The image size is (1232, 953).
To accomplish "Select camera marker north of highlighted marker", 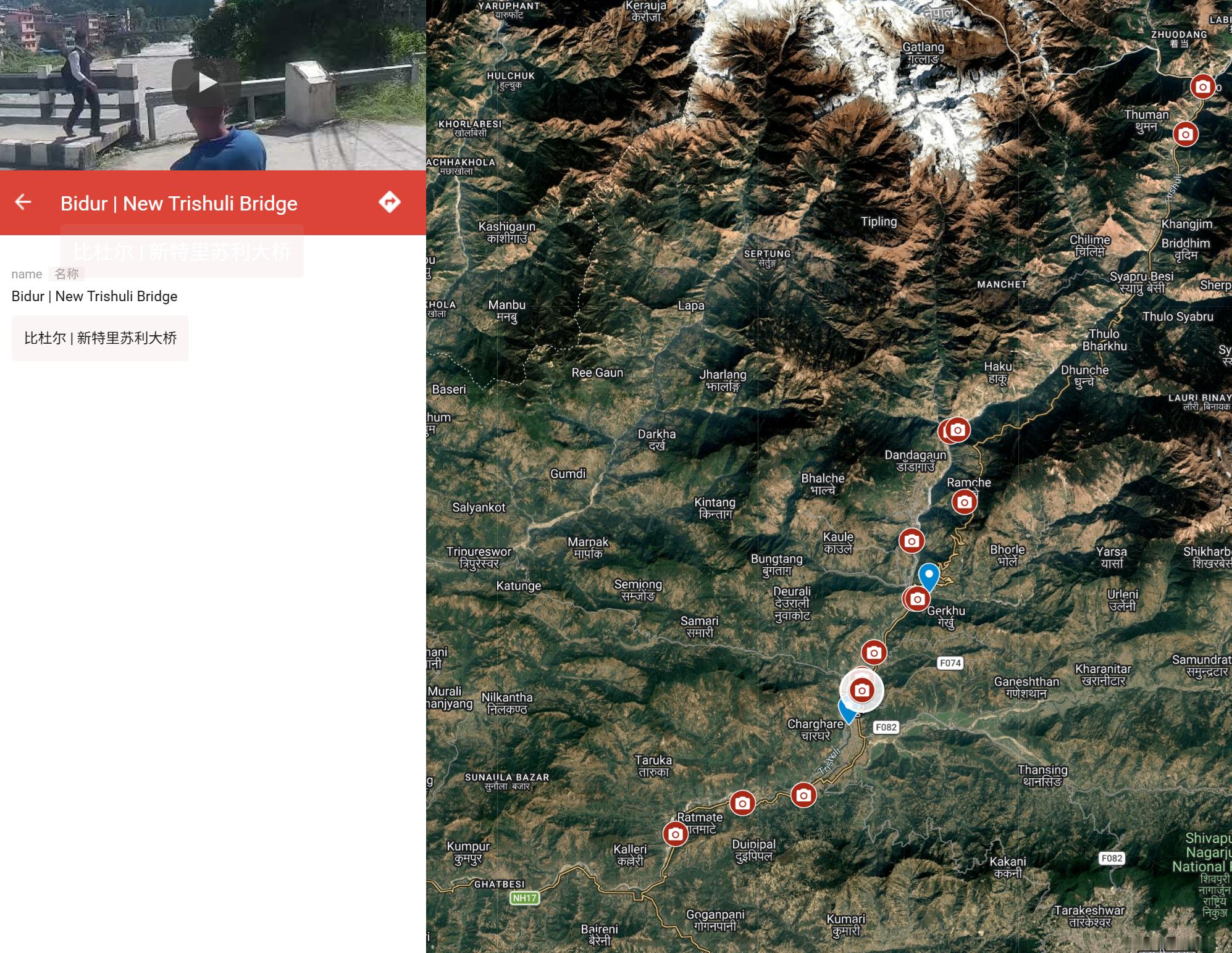I will point(873,652).
